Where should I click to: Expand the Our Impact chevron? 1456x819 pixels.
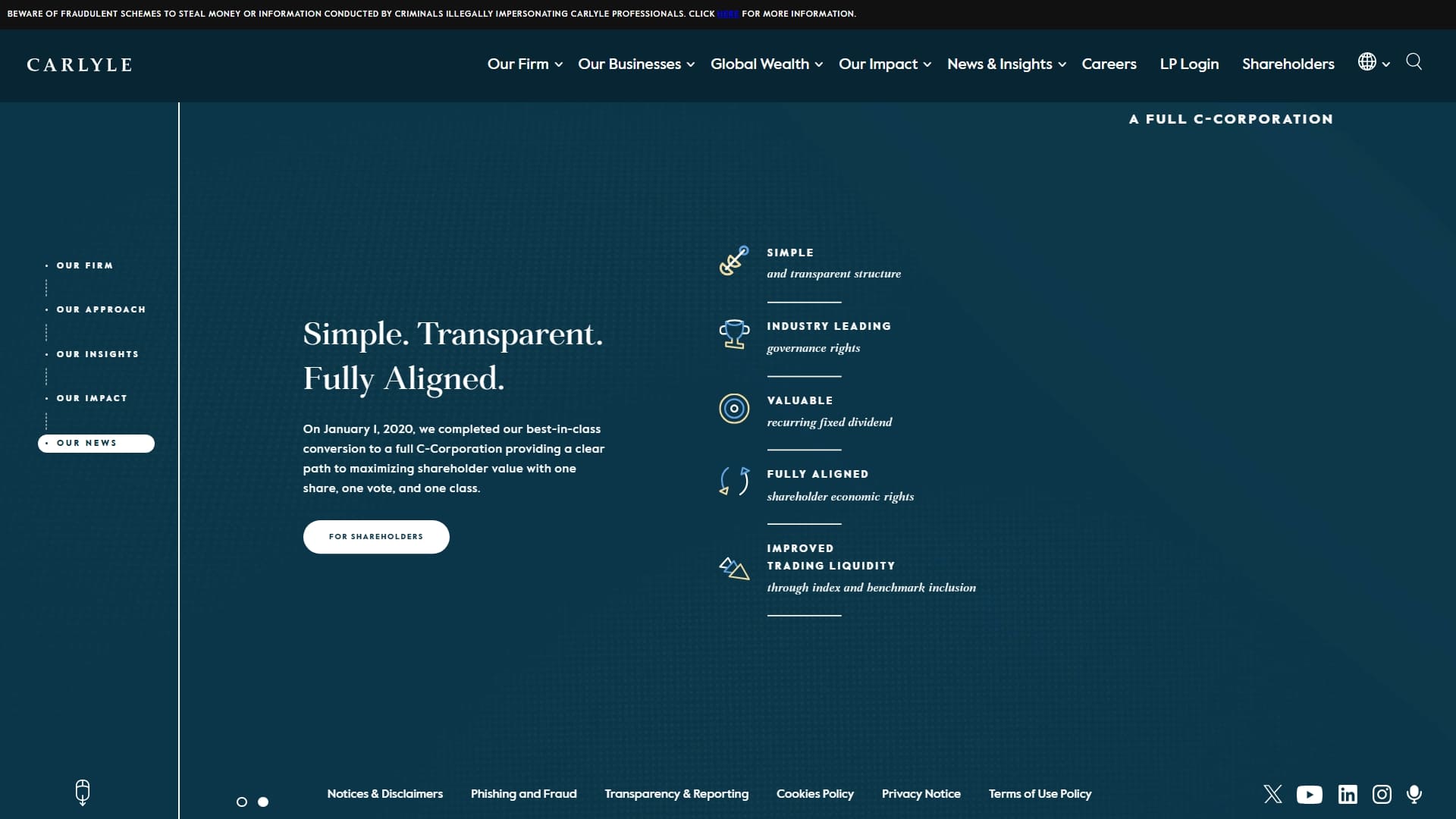(x=927, y=65)
